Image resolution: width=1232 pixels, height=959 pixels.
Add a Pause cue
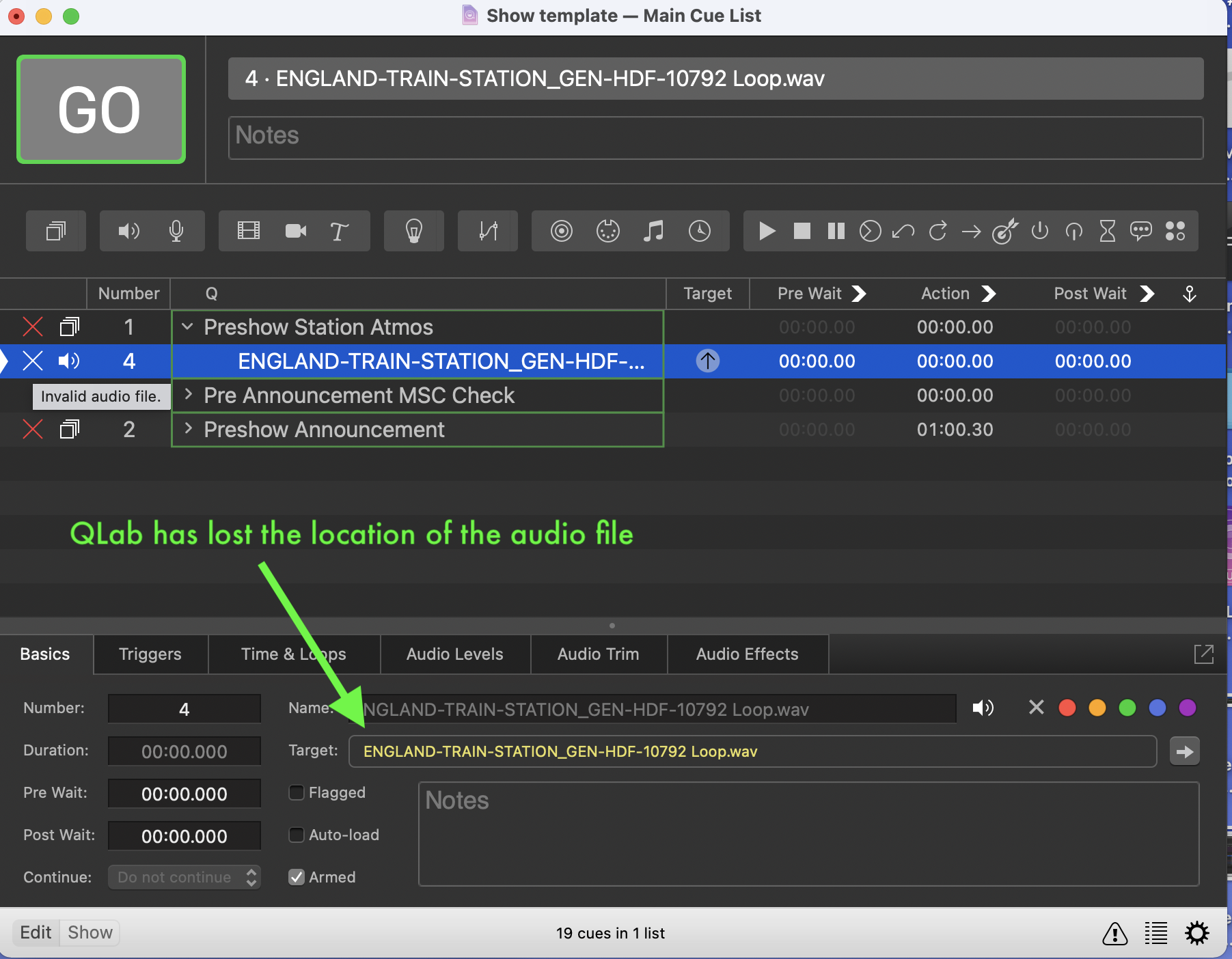836,231
